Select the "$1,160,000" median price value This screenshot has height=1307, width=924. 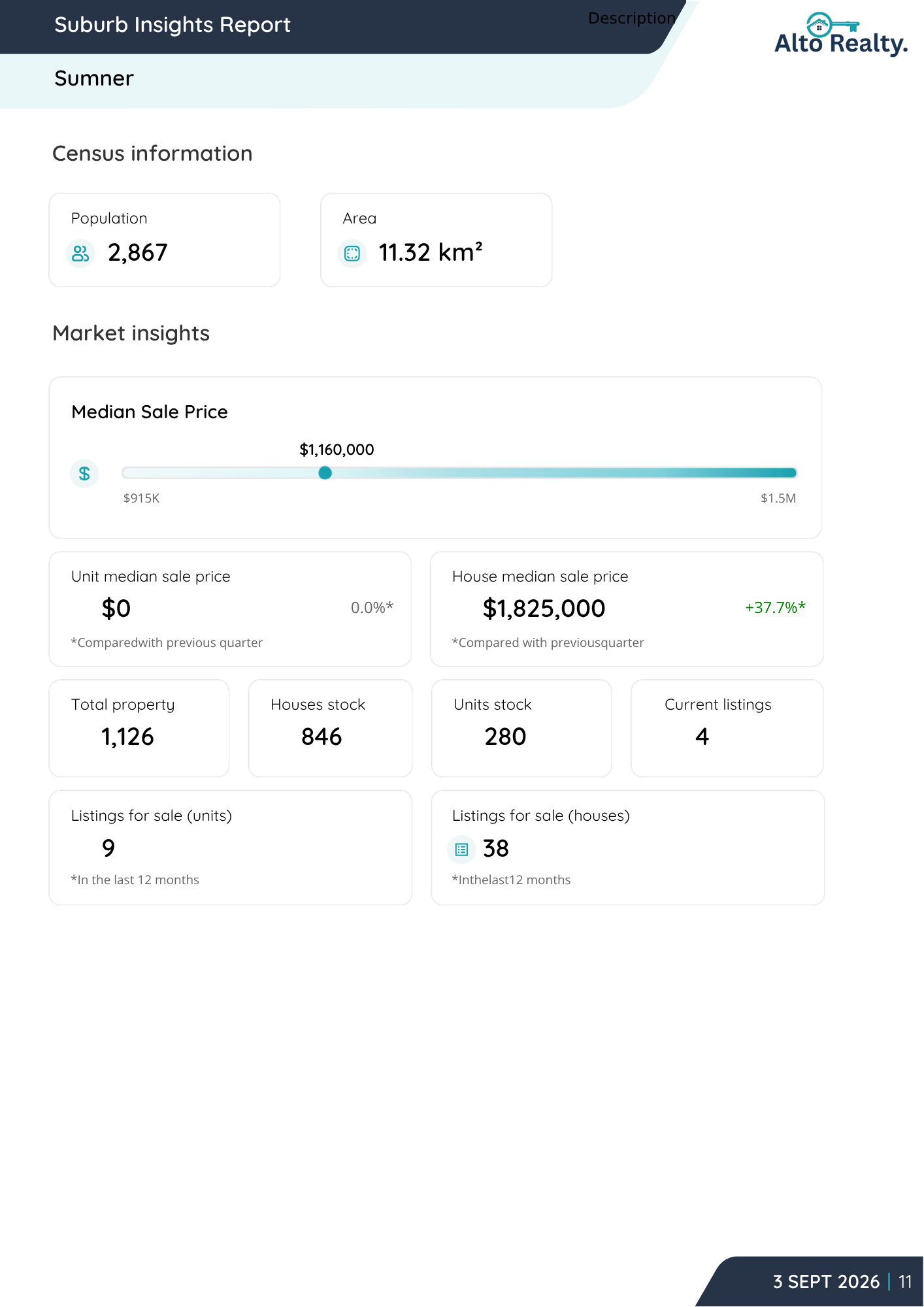pos(337,450)
